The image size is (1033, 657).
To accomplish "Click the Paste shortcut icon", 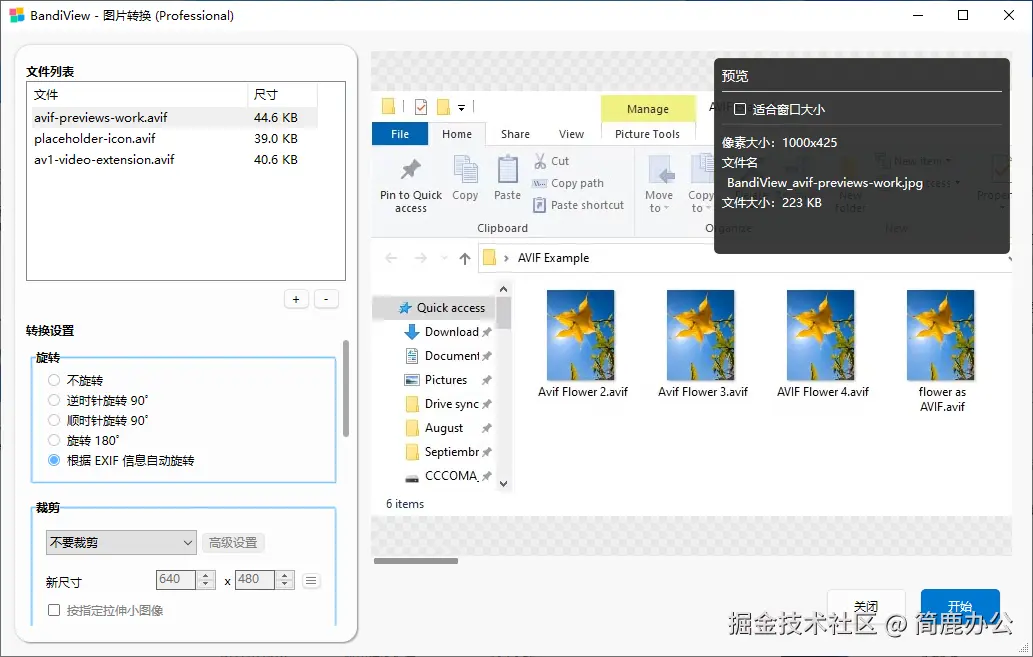I will pyautogui.click(x=580, y=205).
